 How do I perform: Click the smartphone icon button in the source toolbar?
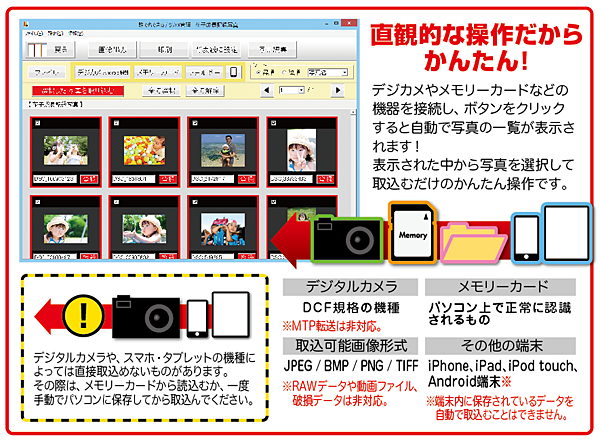point(233,73)
